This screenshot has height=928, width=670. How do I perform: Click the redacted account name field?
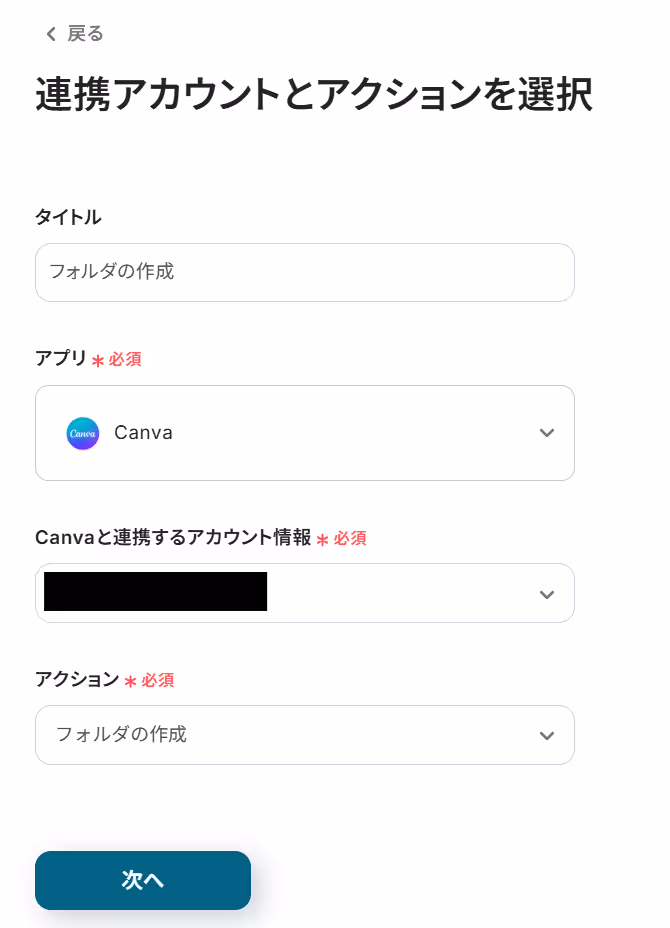click(x=155, y=591)
